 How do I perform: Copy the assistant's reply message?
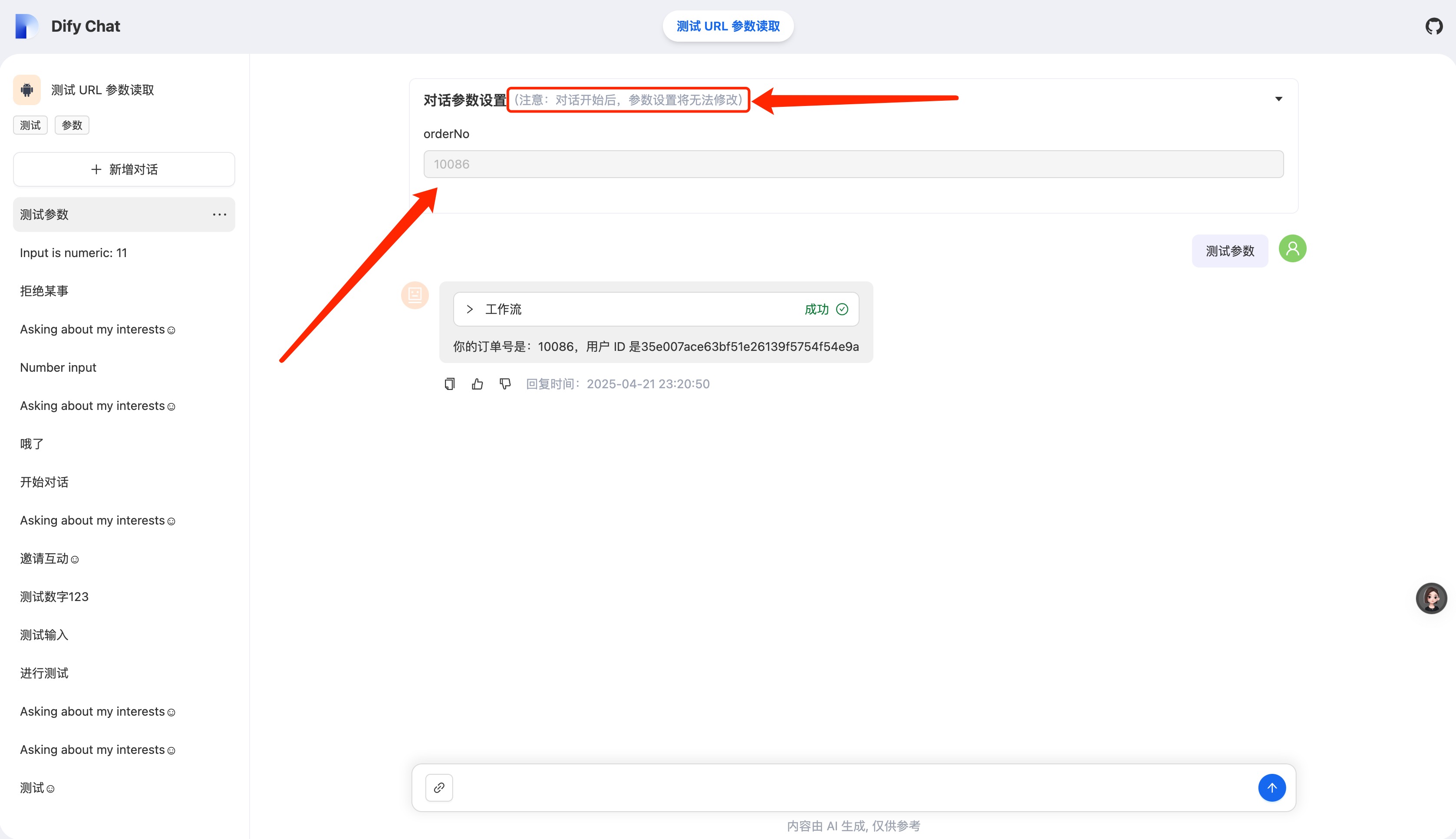[450, 384]
